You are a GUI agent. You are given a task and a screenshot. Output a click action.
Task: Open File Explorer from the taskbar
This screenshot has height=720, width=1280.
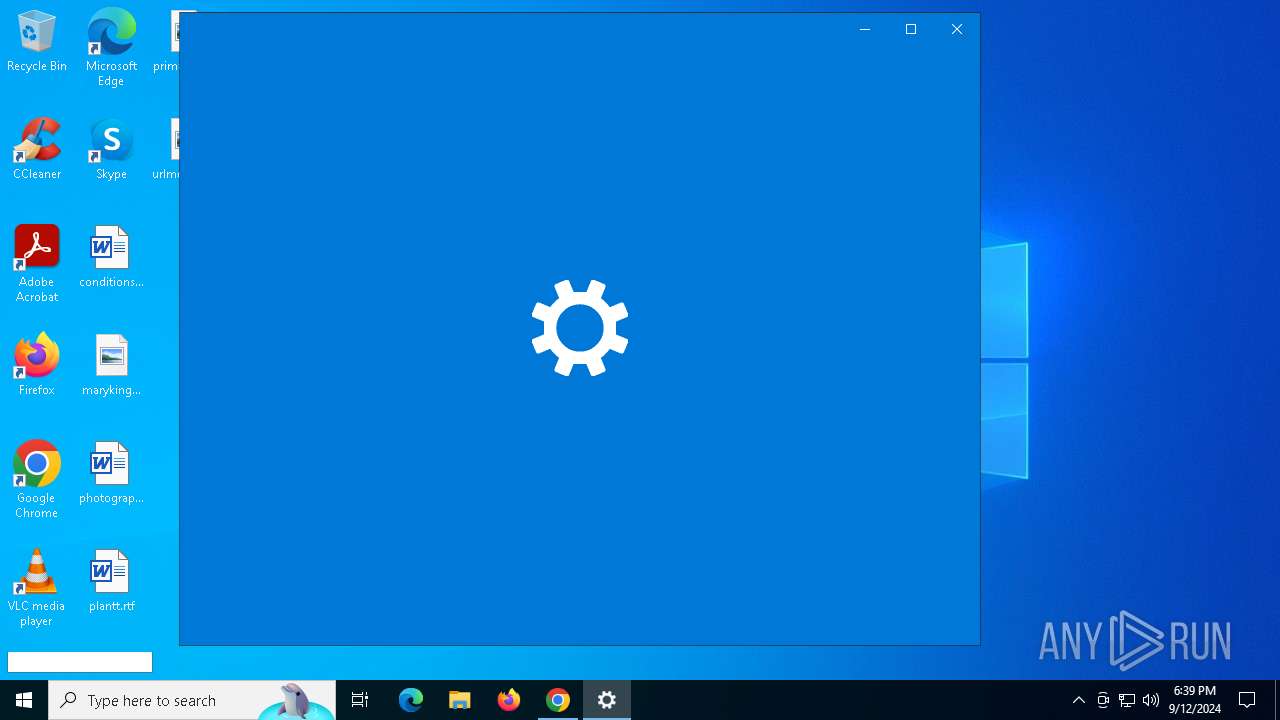460,700
